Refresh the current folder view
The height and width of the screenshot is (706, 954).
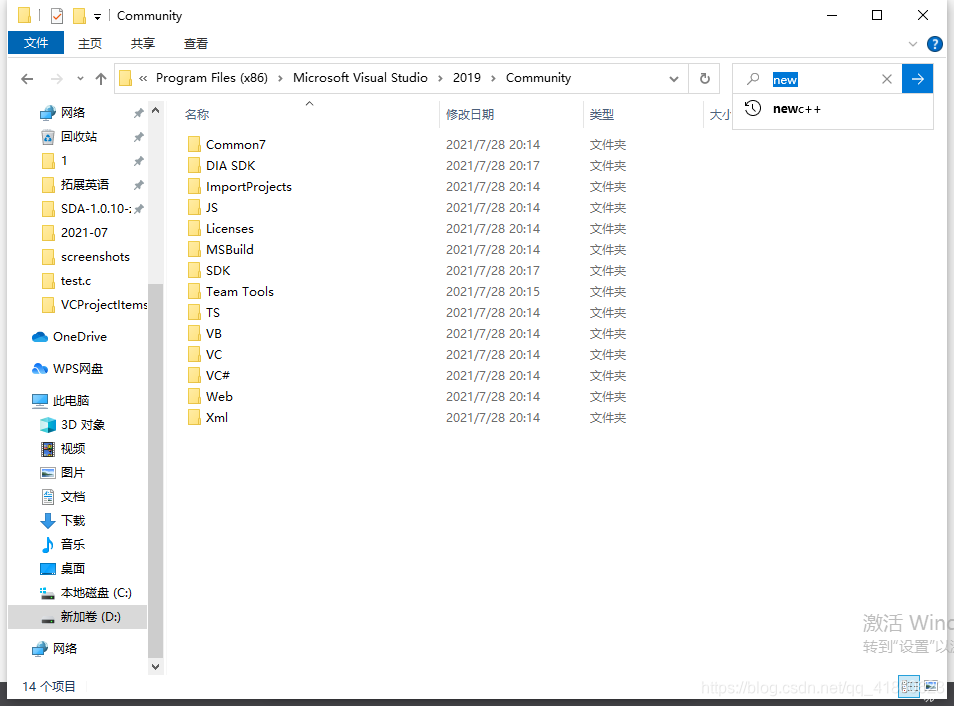coord(705,78)
